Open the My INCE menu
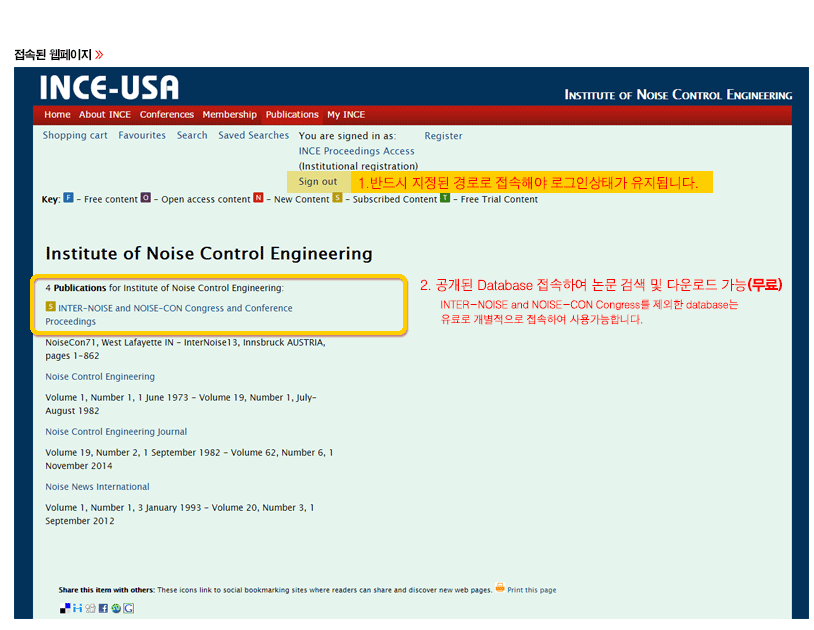 pos(346,114)
